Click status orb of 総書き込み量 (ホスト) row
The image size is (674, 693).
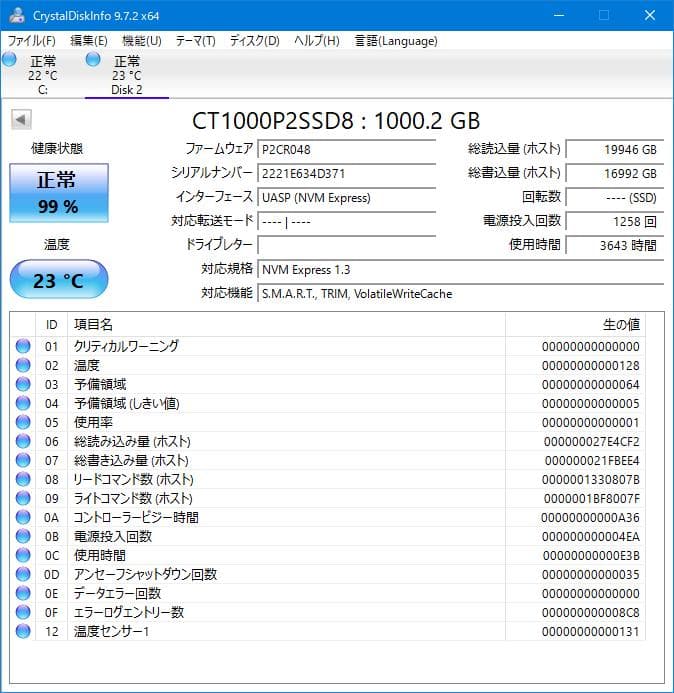23,460
